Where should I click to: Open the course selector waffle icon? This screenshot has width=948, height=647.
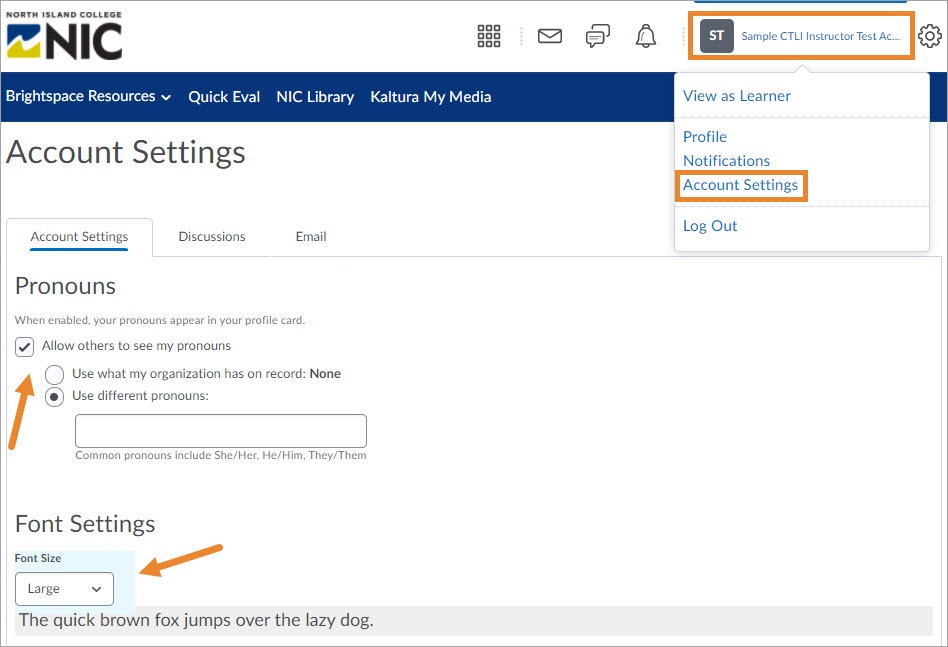pyautogui.click(x=489, y=37)
